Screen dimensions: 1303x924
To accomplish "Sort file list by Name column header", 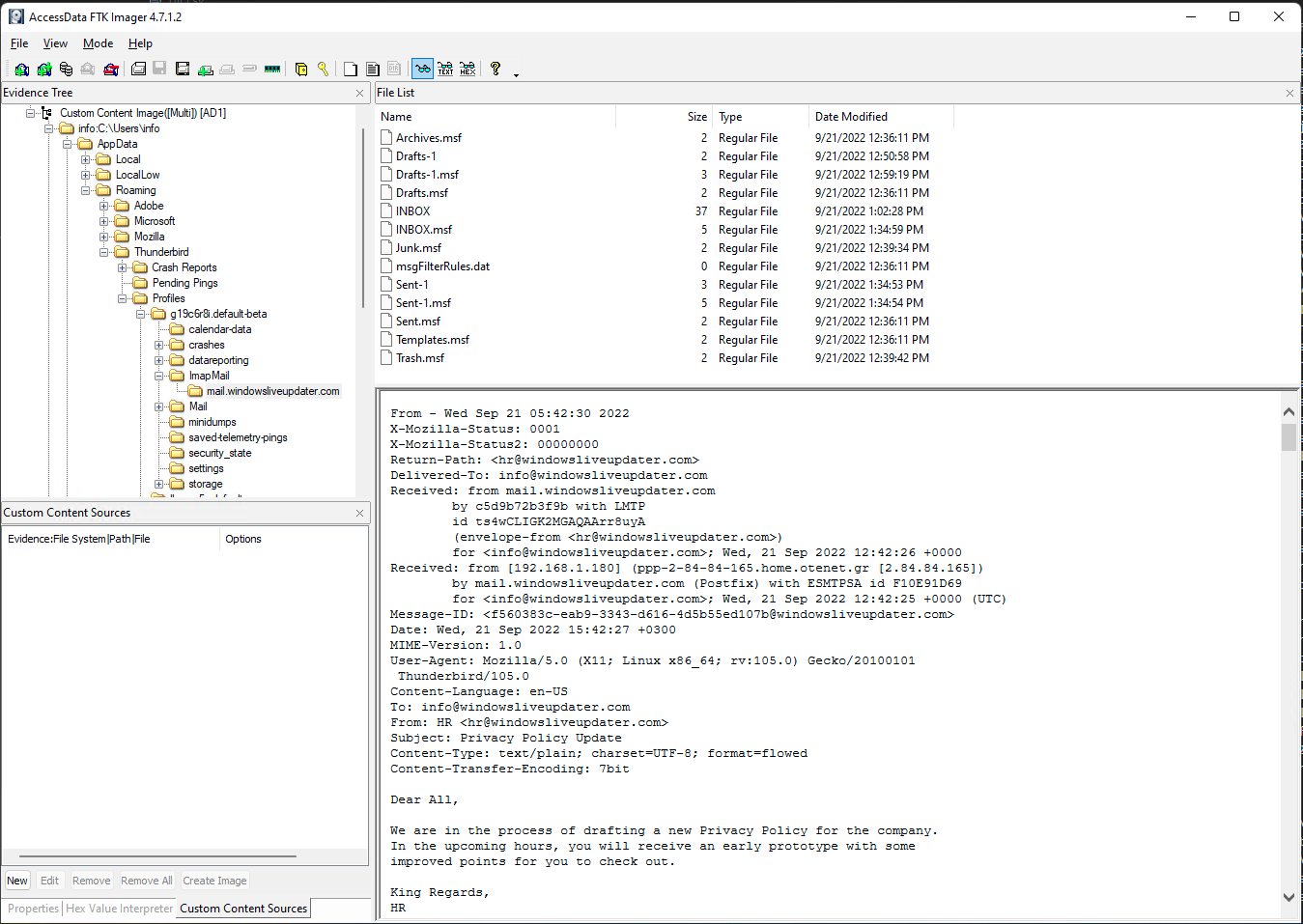I will 496,117.
